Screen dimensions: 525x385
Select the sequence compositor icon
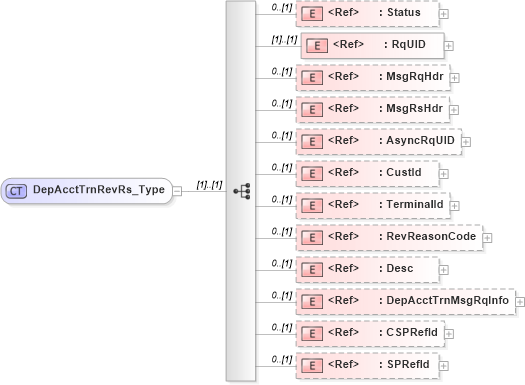(x=242, y=191)
